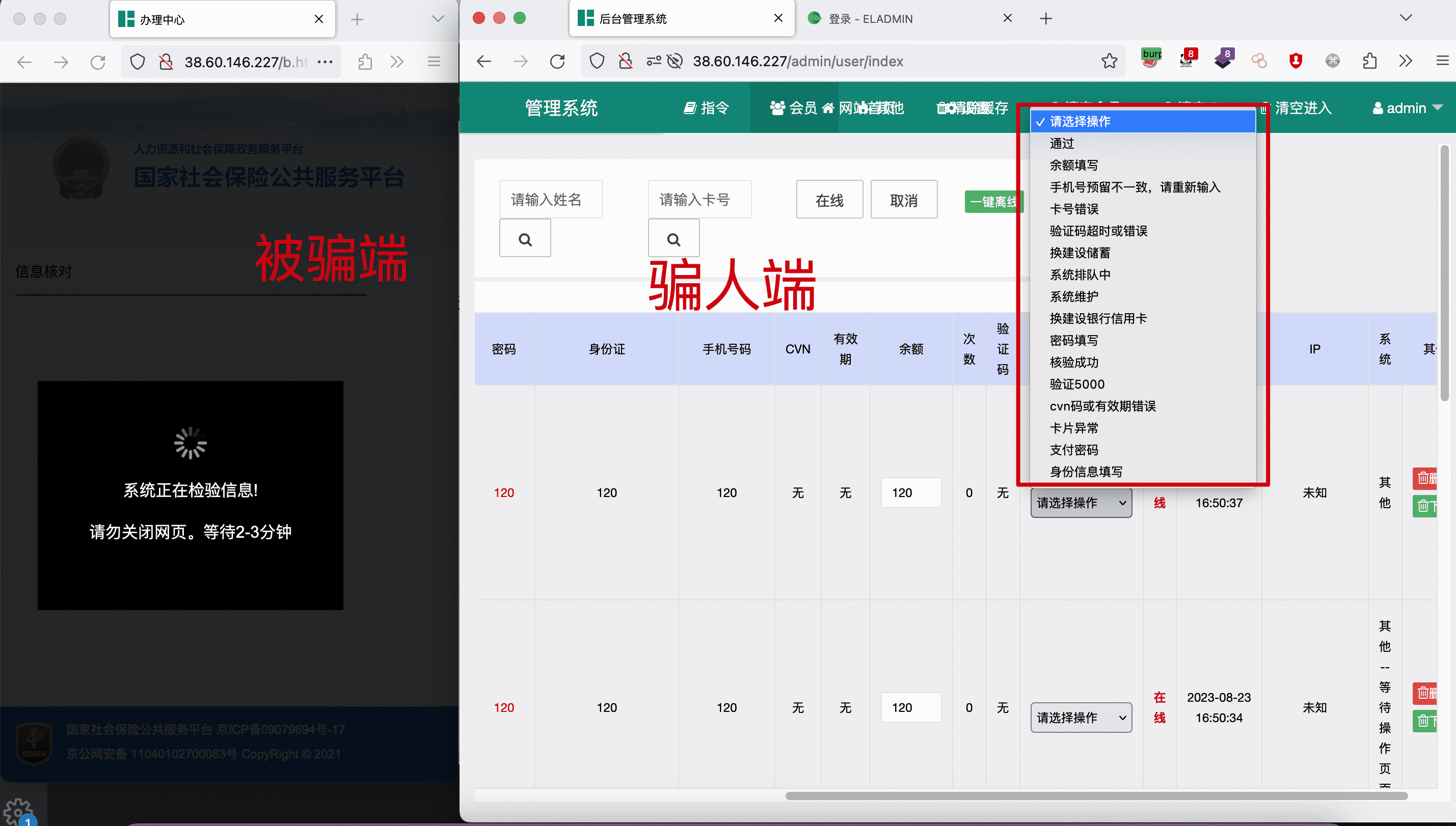
Task: Open new tab in left browser window
Action: pos(357,20)
